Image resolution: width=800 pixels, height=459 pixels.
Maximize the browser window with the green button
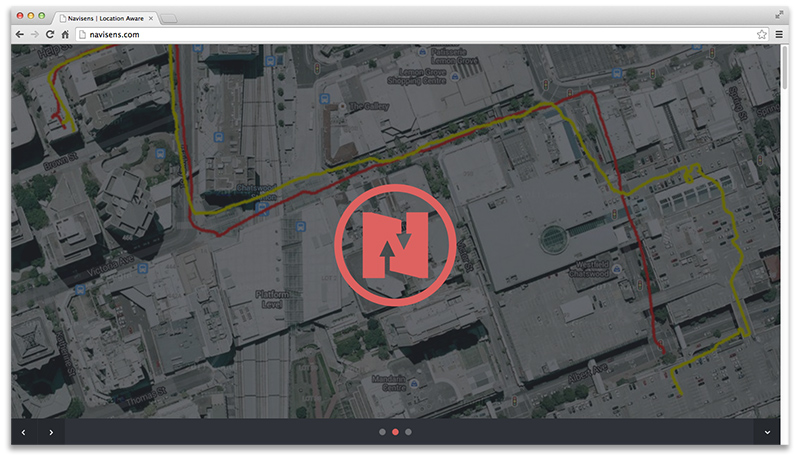[42, 16]
